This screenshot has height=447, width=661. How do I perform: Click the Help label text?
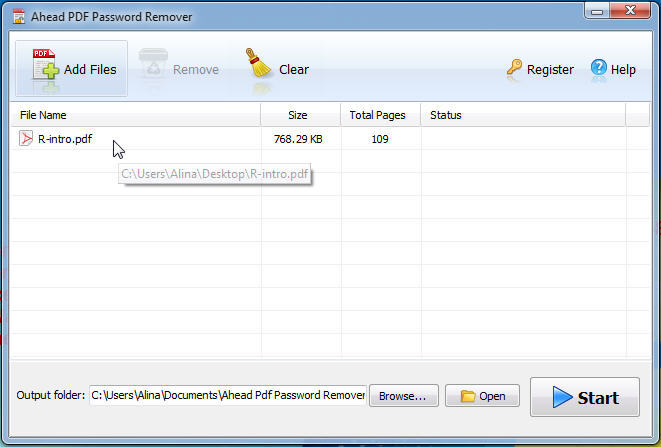623,69
